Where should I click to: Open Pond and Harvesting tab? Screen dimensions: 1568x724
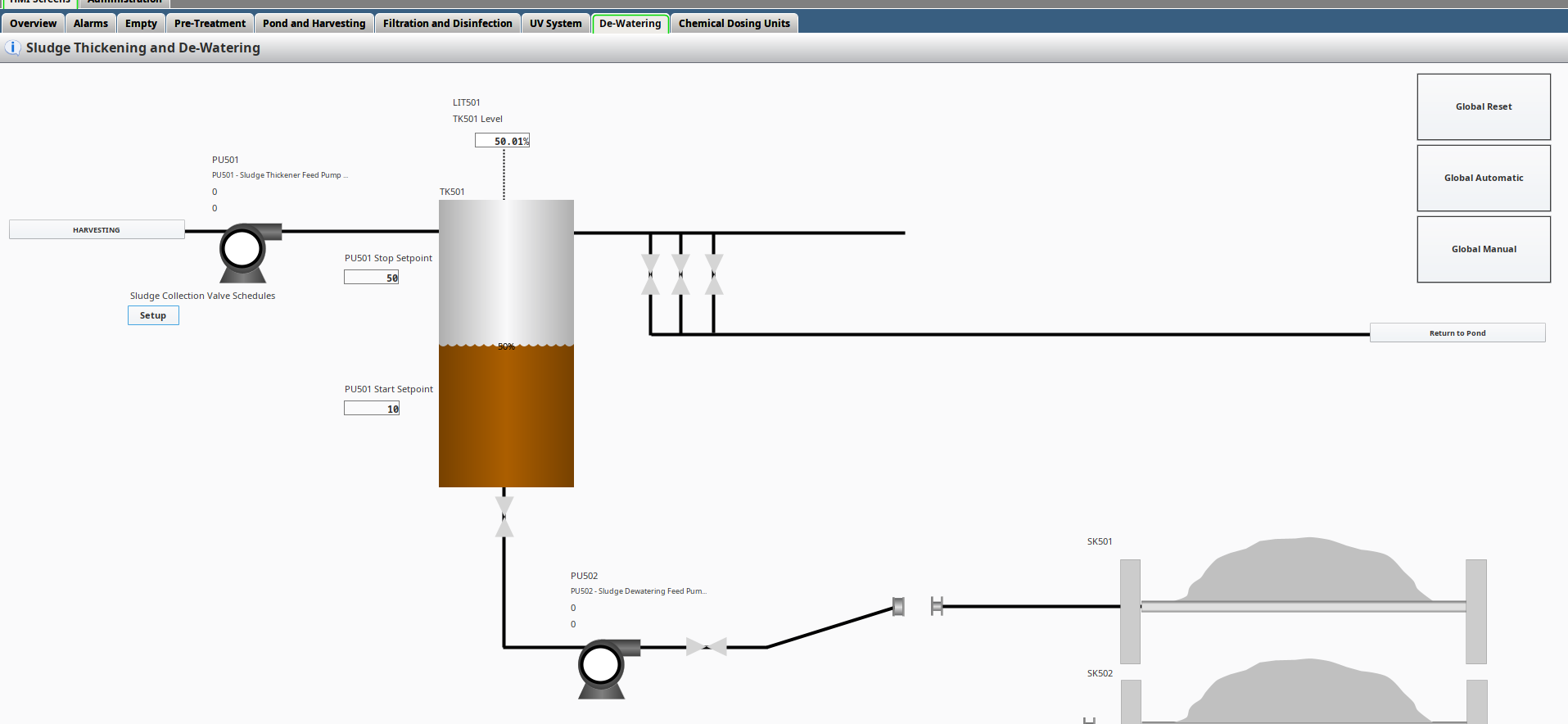[314, 23]
